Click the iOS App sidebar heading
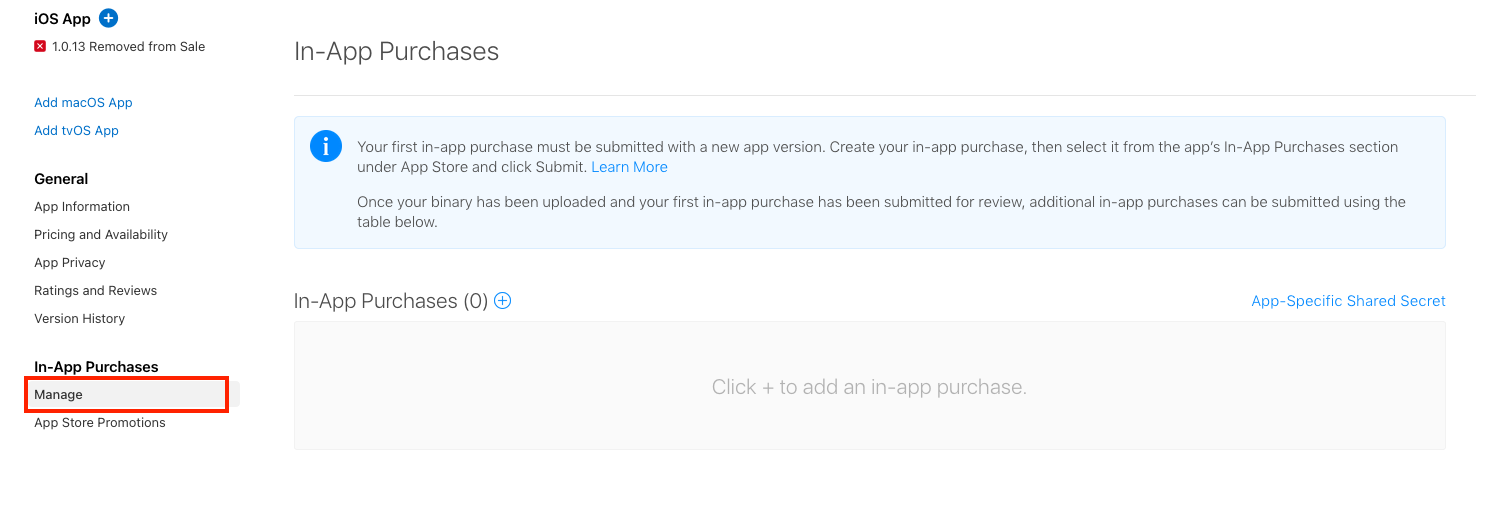 click(62, 18)
